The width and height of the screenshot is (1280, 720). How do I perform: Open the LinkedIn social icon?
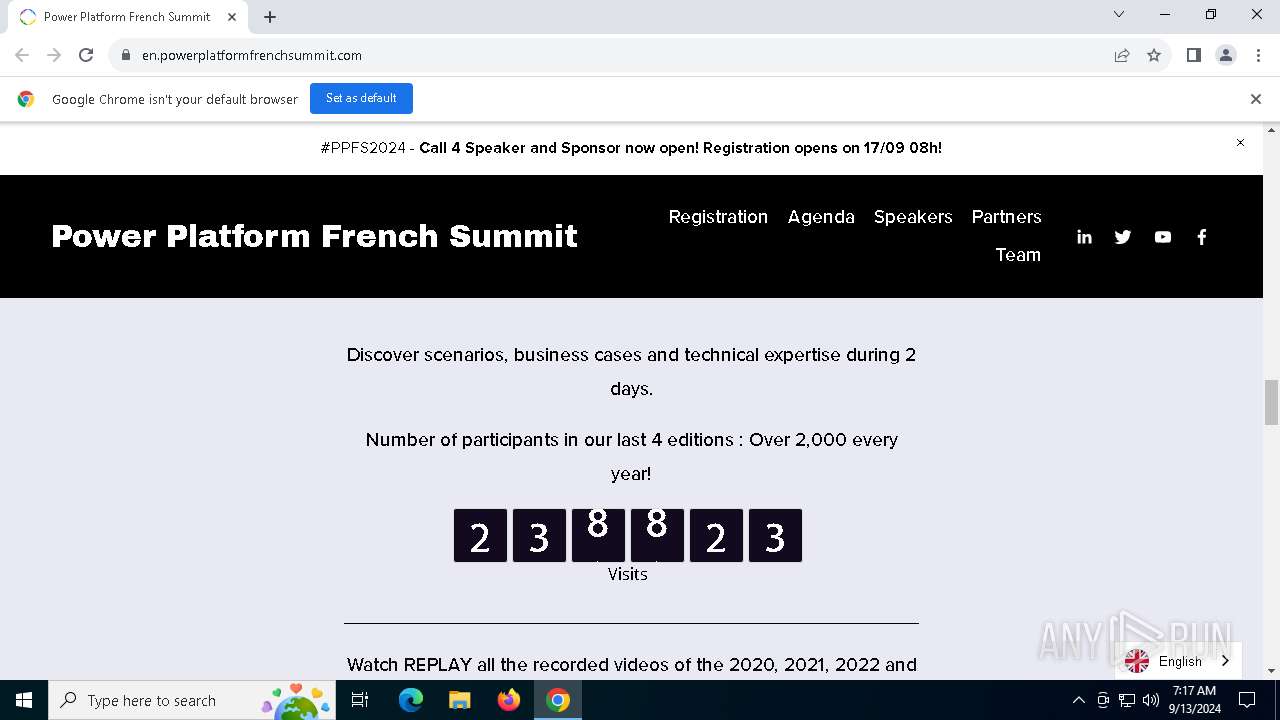pos(1084,237)
